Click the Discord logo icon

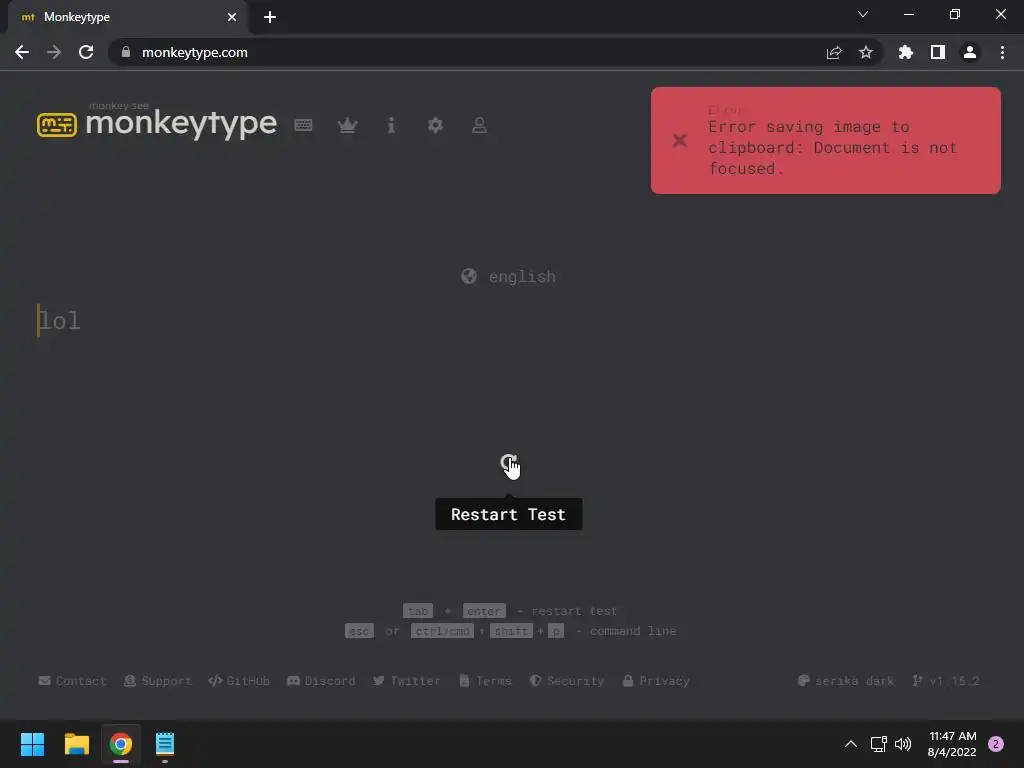[x=293, y=680]
